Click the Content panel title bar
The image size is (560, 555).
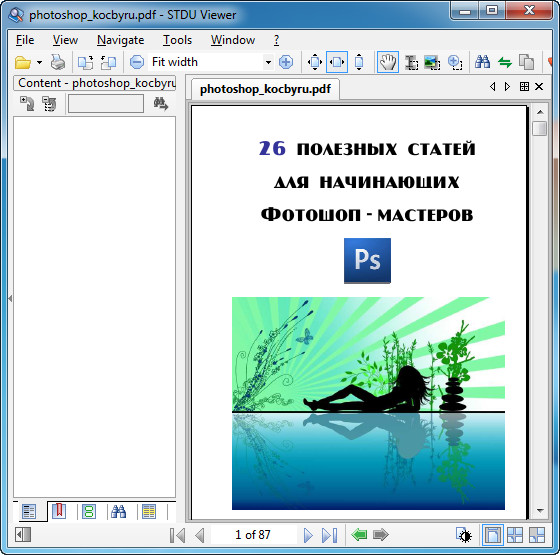pyautogui.click(x=95, y=83)
